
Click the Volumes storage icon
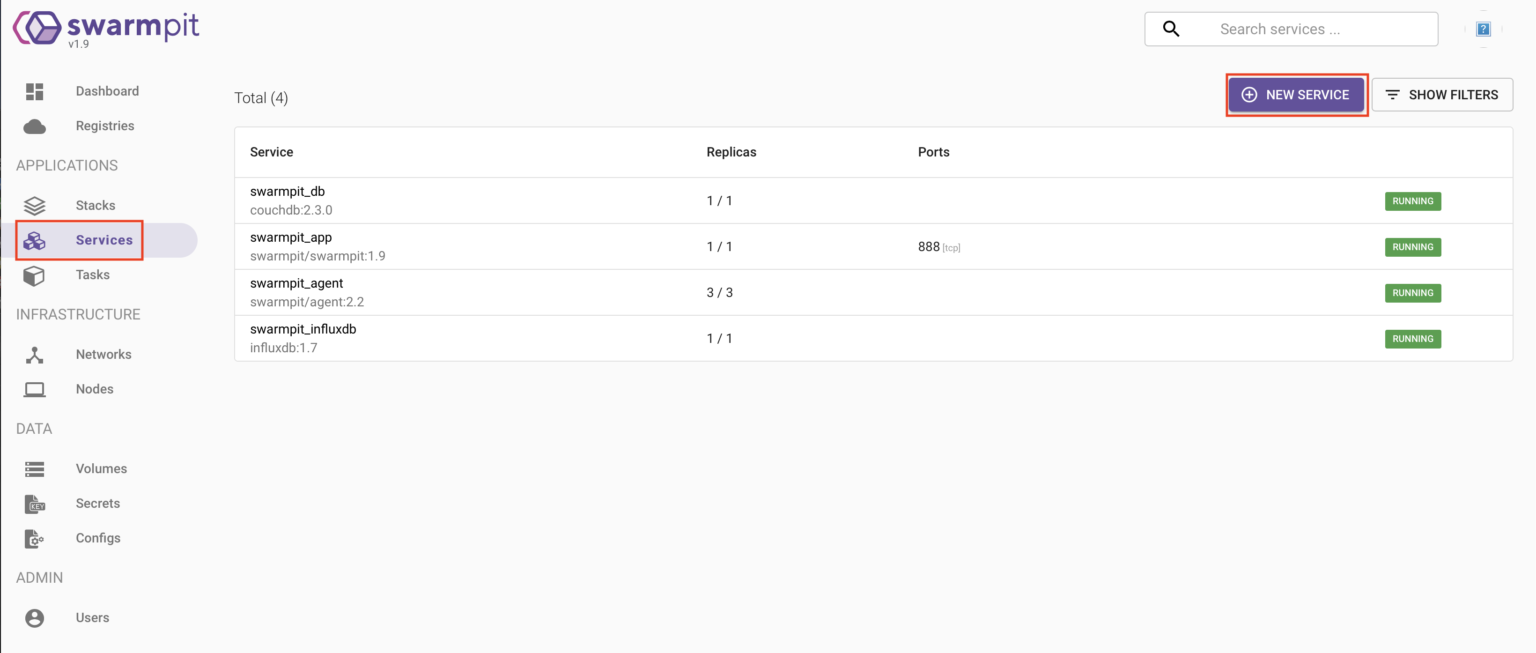pos(35,469)
